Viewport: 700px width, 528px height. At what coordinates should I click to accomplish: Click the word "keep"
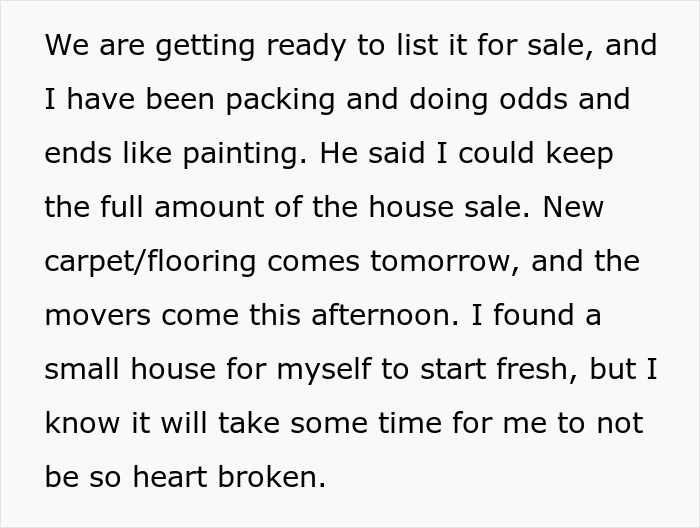point(575,155)
